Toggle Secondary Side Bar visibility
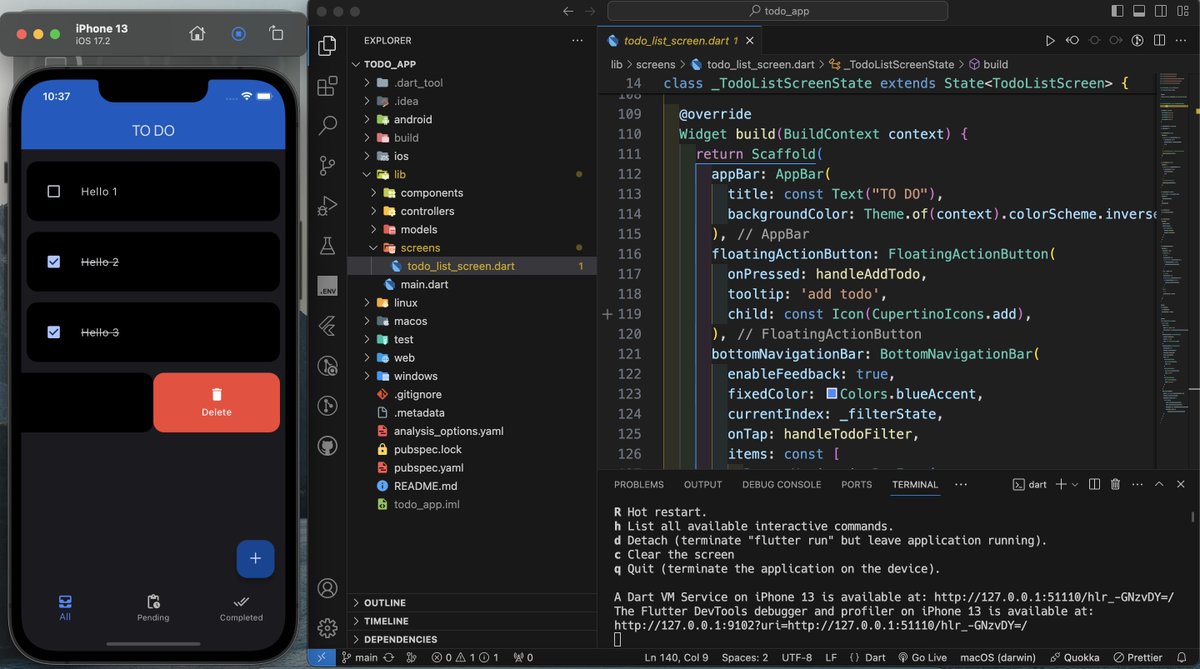 (x=1160, y=11)
